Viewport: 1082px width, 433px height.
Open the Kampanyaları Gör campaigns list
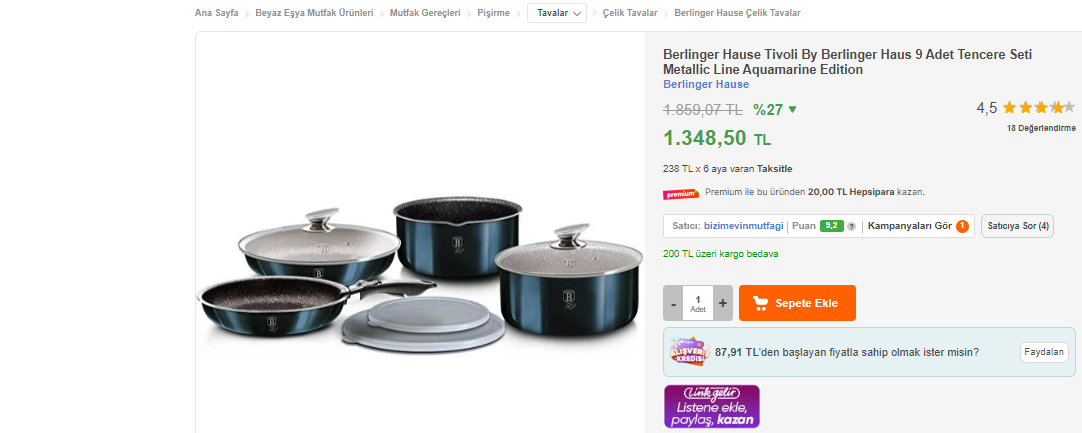pos(909,226)
